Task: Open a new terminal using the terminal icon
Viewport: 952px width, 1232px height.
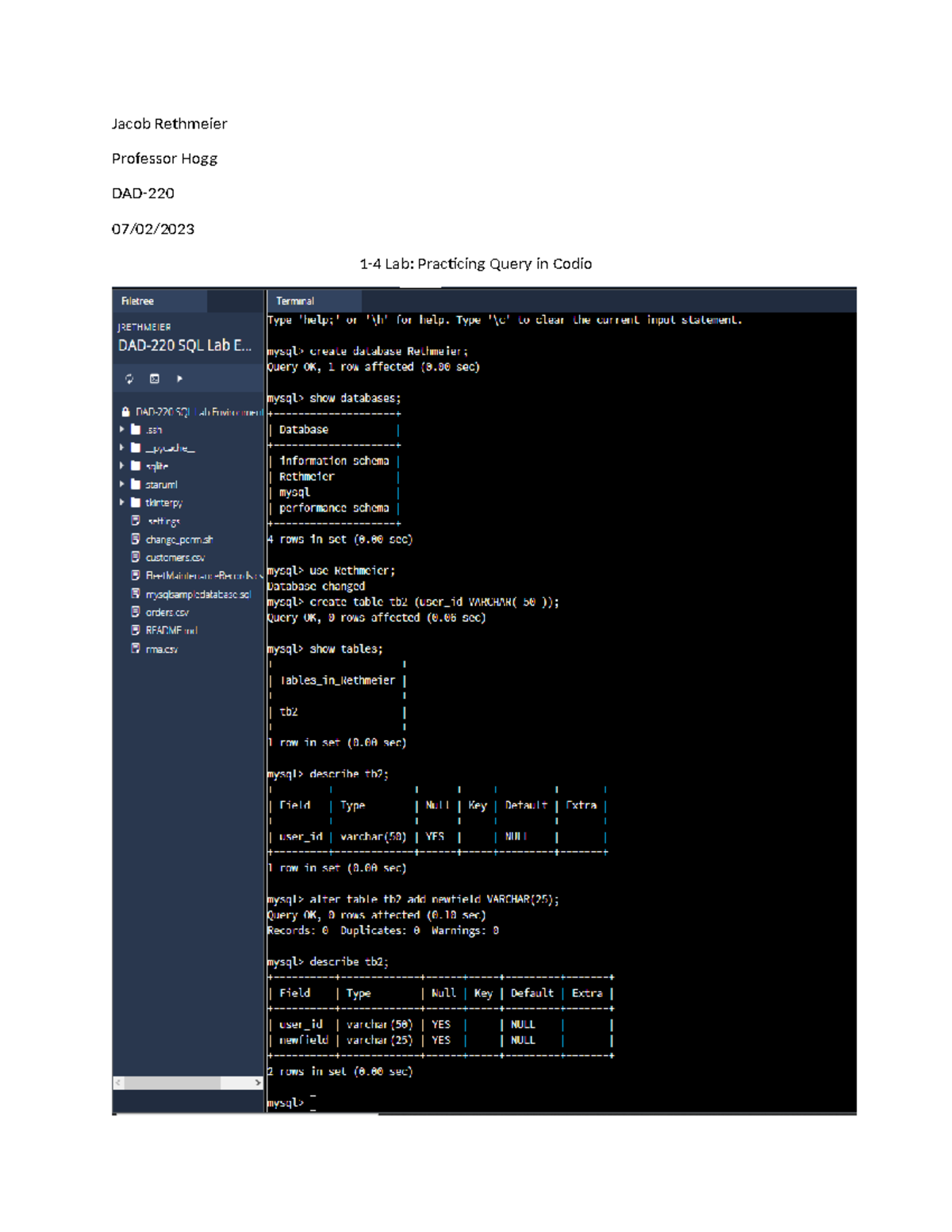Action: point(155,378)
